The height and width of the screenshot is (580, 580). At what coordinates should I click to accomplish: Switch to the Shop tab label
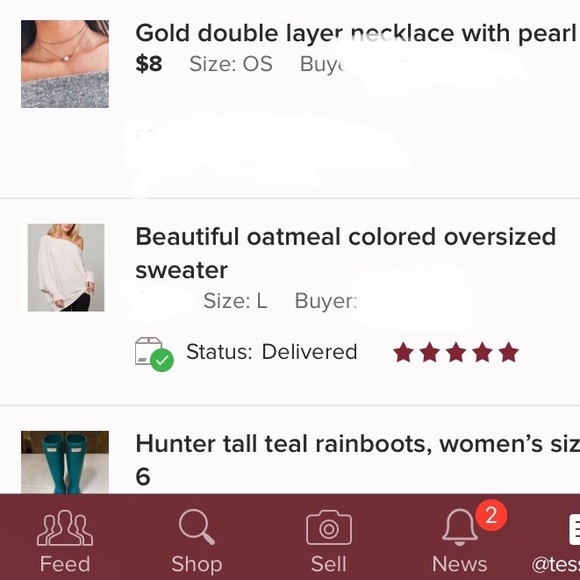point(197,564)
